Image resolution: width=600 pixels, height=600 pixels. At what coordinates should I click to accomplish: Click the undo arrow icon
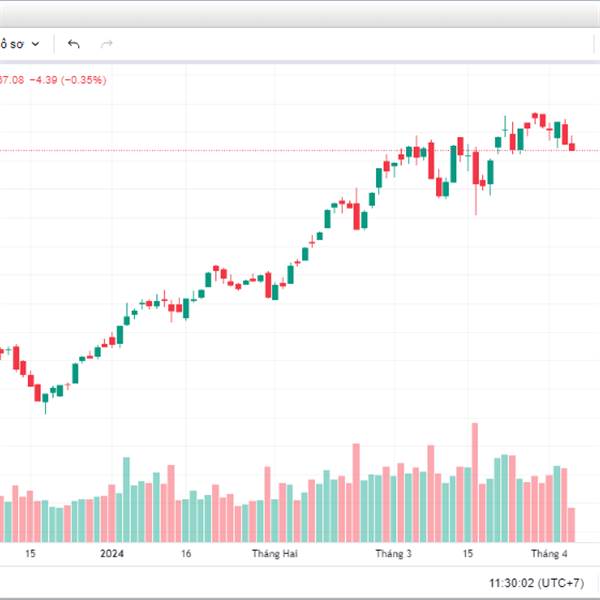click(x=74, y=44)
